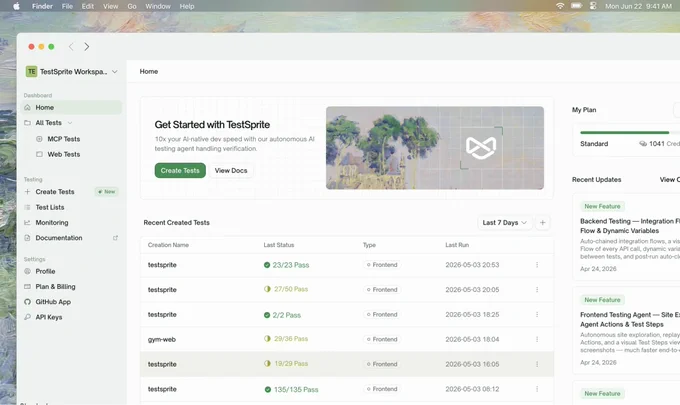This screenshot has height=405, width=680.
Task: Open Monitoring page
Action: coord(52,222)
